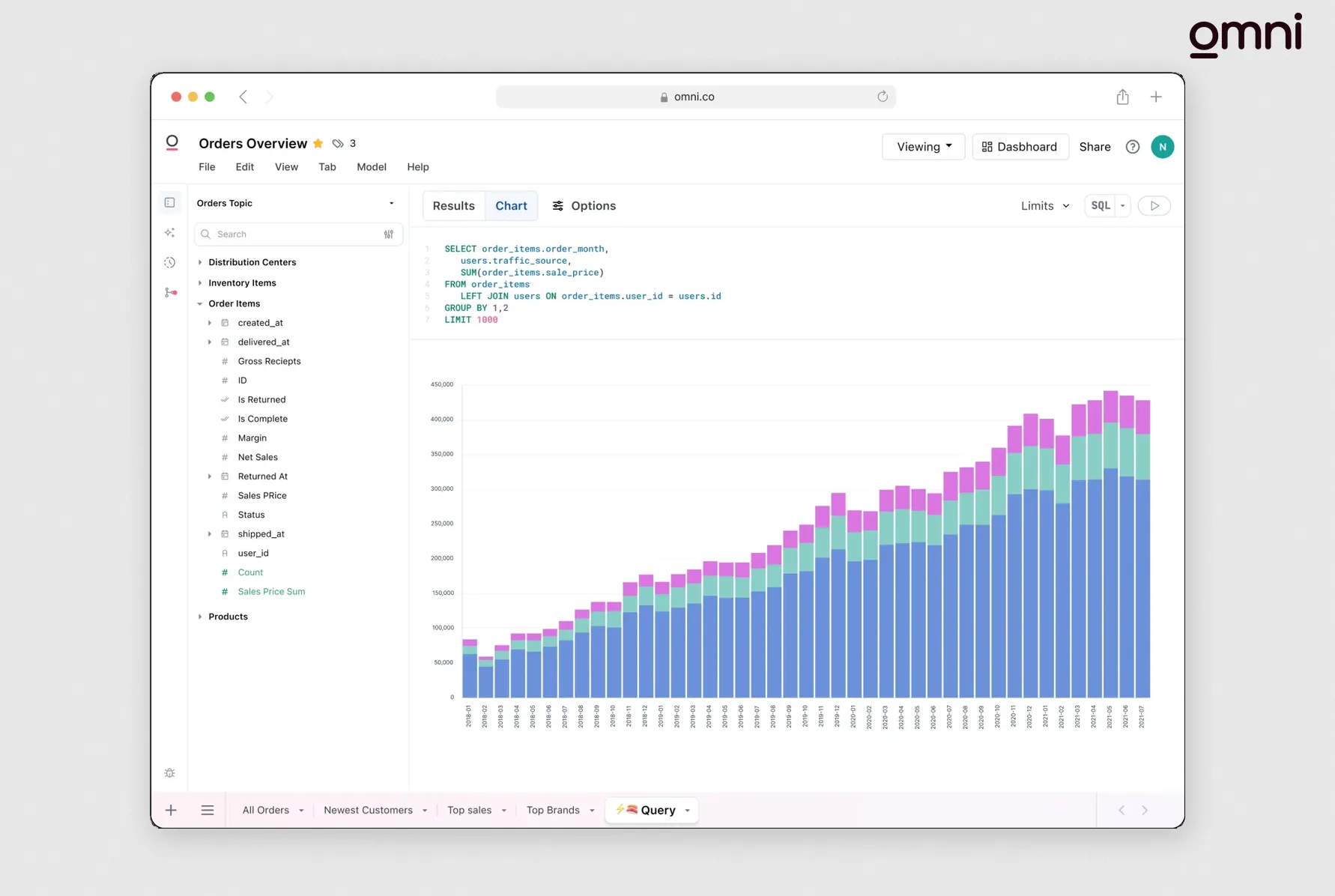Click the browser address bar
Viewport: 1335px width, 896px height.
695,97
